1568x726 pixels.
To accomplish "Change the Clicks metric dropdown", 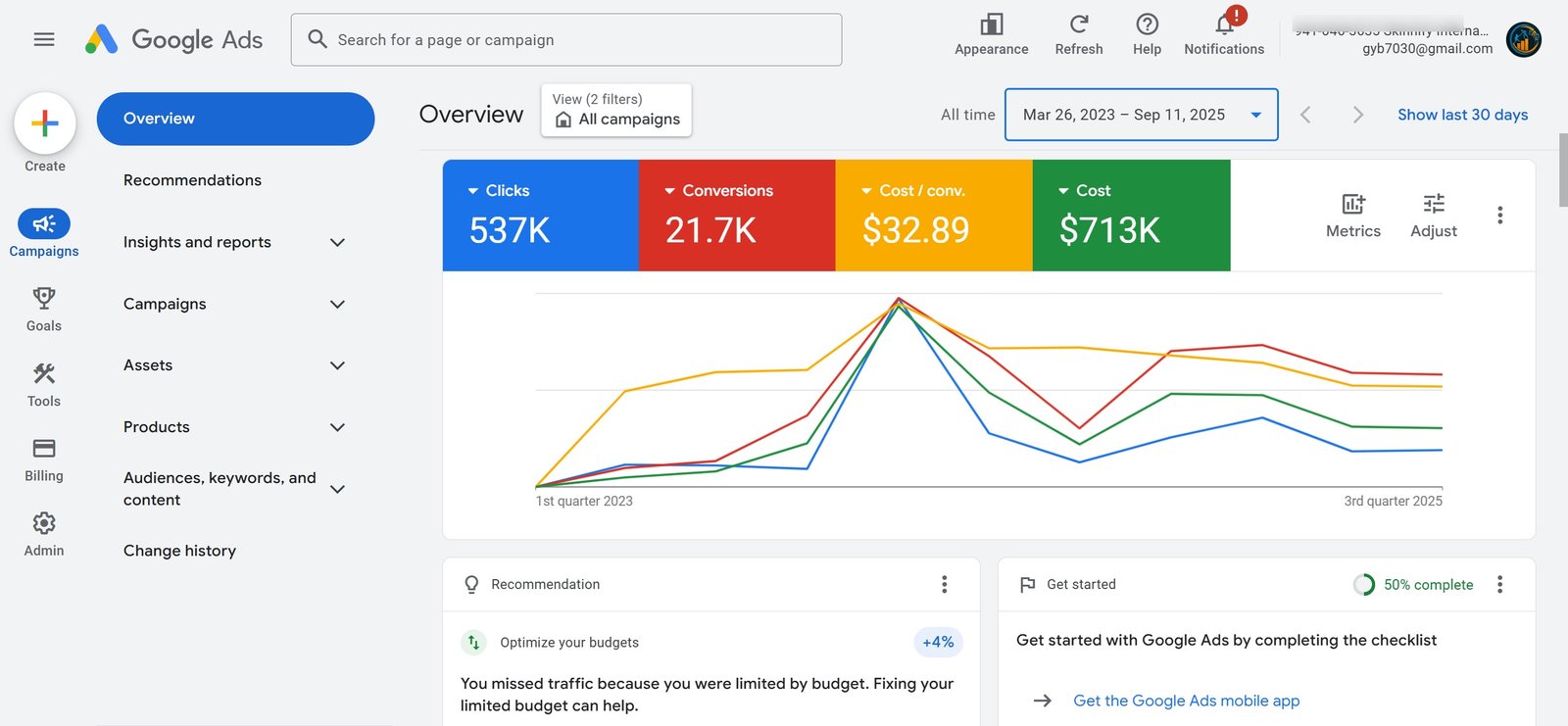I will pos(499,190).
